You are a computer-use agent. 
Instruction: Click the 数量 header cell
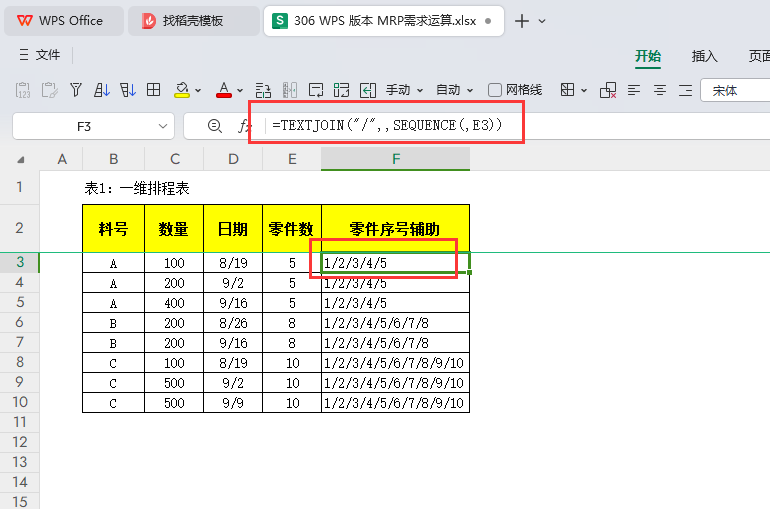[x=174, y=229]
